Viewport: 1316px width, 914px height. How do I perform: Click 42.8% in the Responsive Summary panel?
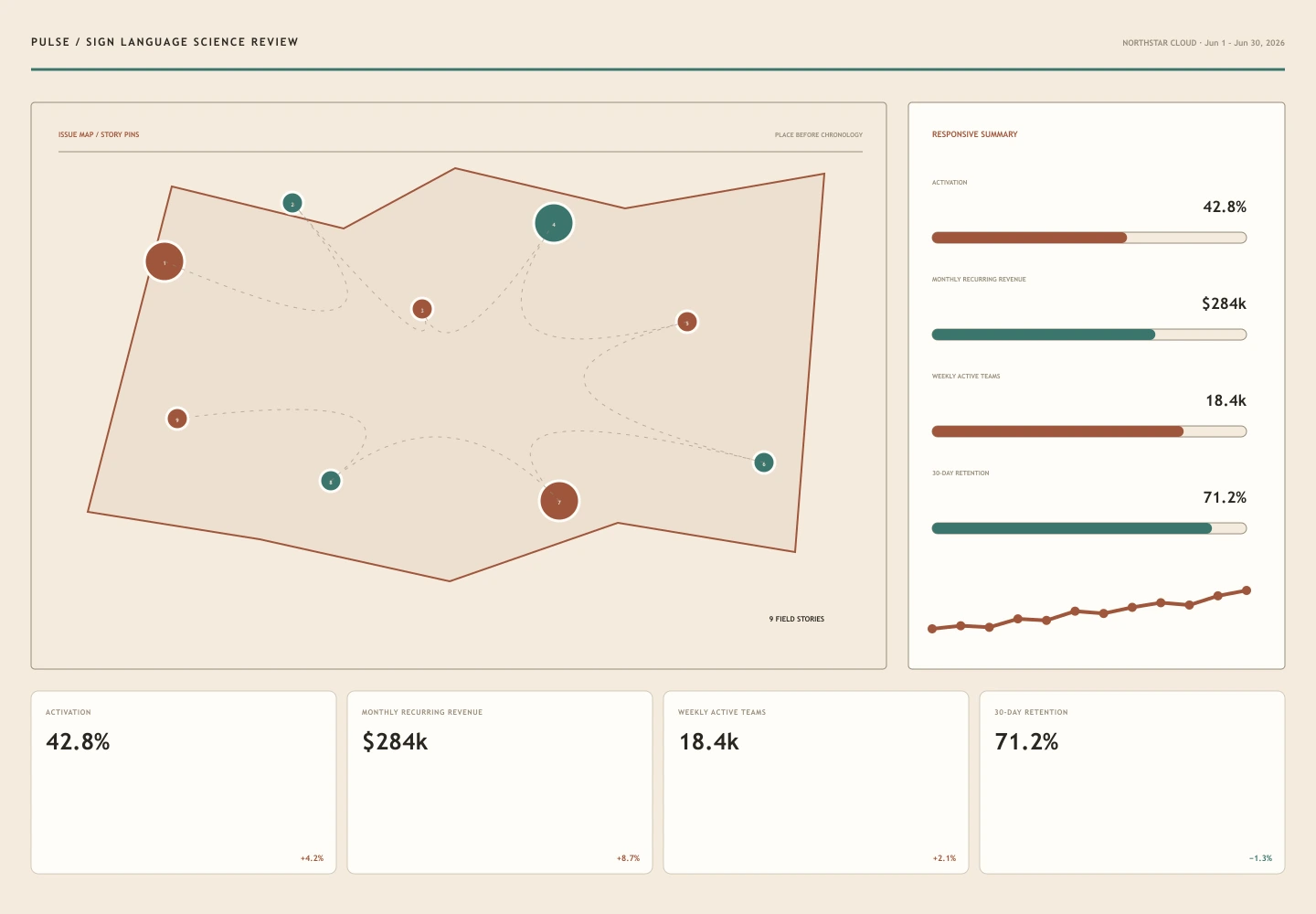(x=1225, y=207)
